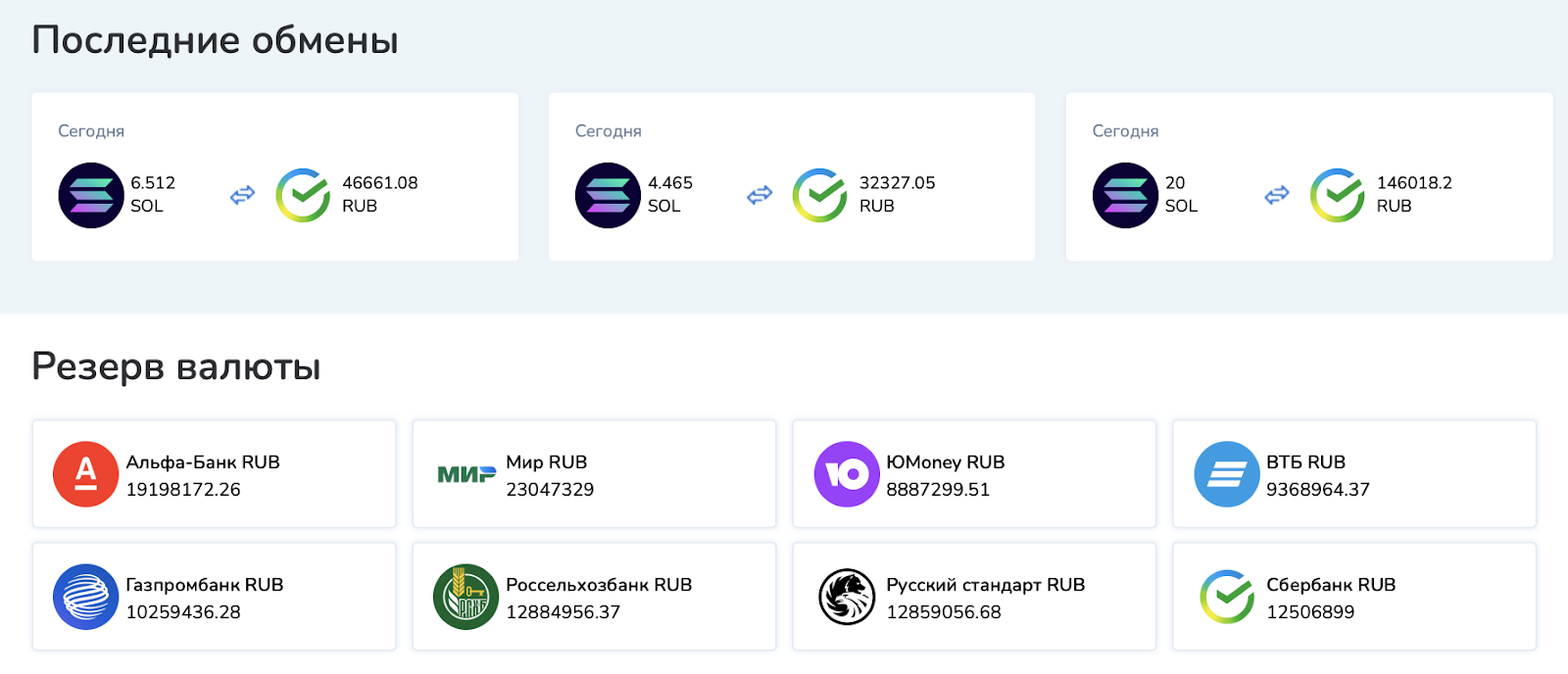Click the swap arrows in the 20 SOL card
1568x674 pixels.
pos(1277,195)
